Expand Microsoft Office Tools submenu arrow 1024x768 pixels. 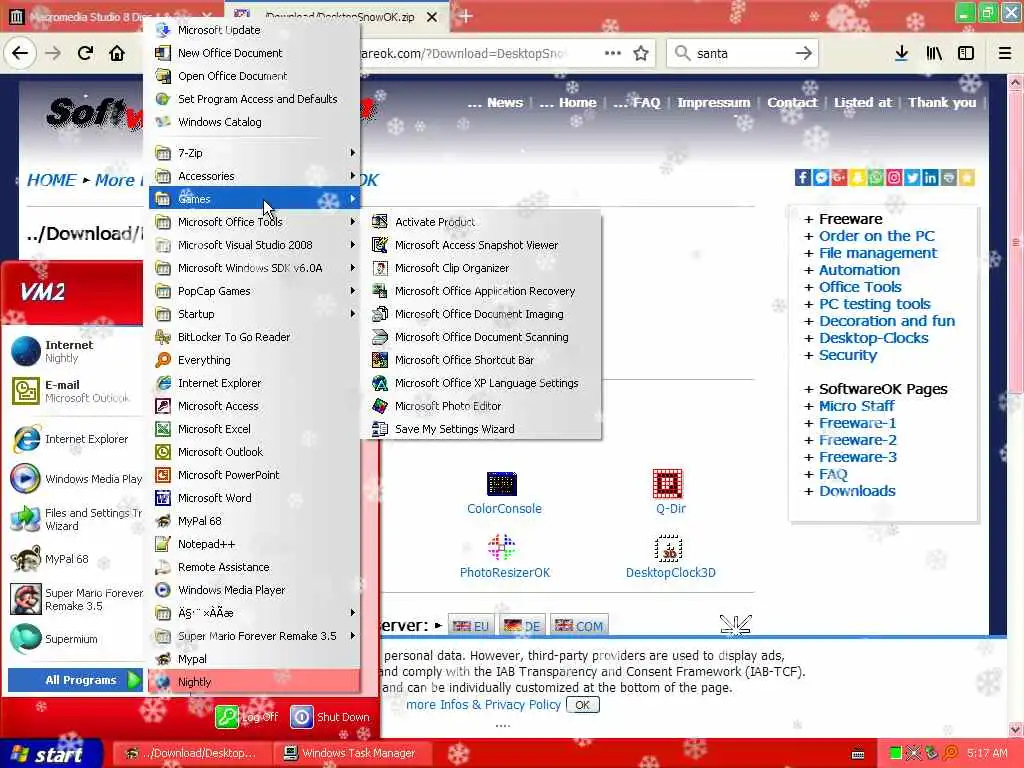353,222
